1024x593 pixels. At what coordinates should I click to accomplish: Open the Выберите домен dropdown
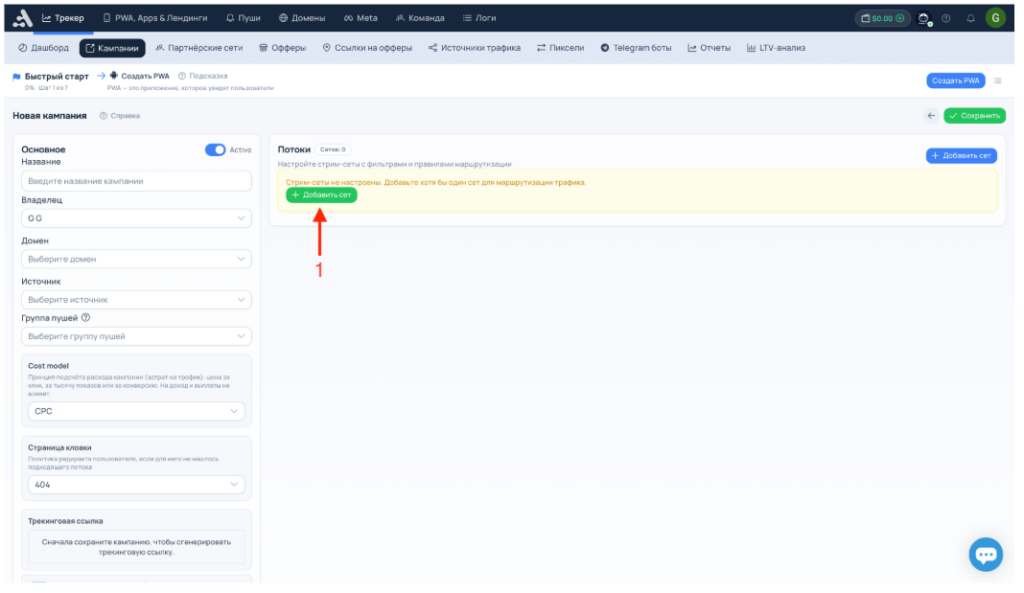pyautogui.click(x=136, y=259)
